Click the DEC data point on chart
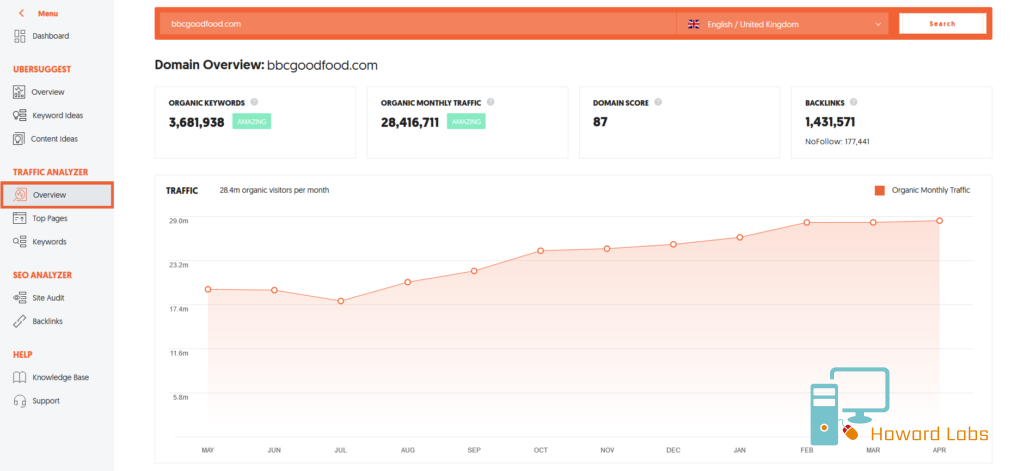Image resolution: width=1024 pixels, height=471 pixels. tap(673, 244)
